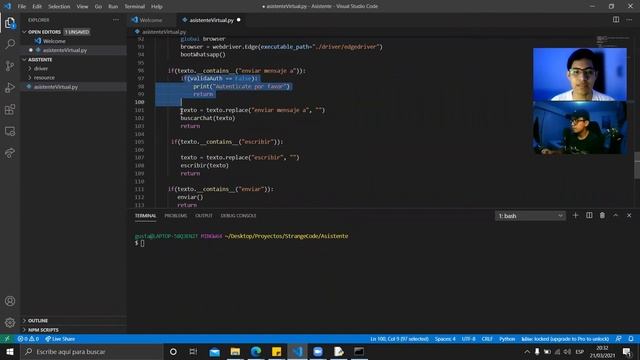Click the Windows Start button
640x360 pixels.
[x=10, y=351]
